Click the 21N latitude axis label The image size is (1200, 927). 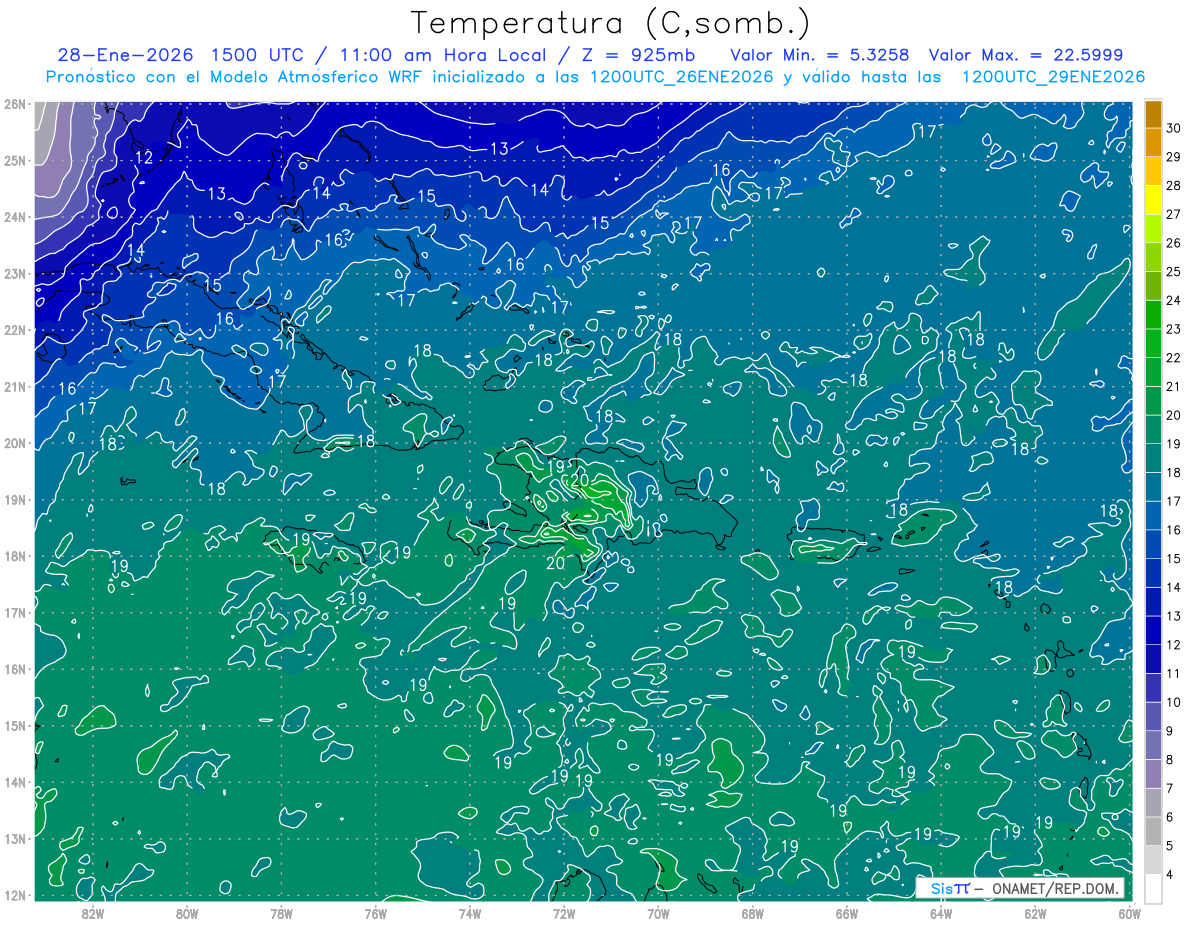pos(15,386)
